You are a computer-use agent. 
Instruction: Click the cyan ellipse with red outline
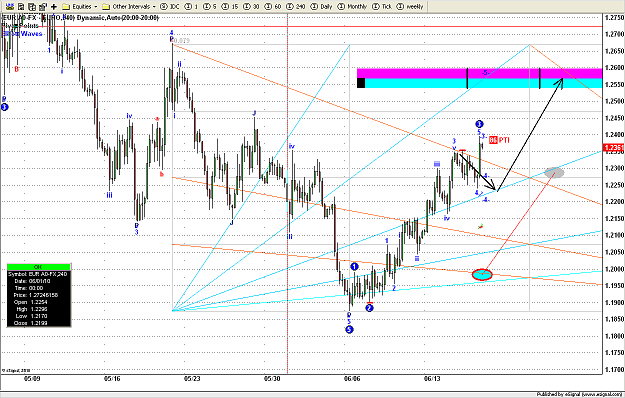pos(482,274)
